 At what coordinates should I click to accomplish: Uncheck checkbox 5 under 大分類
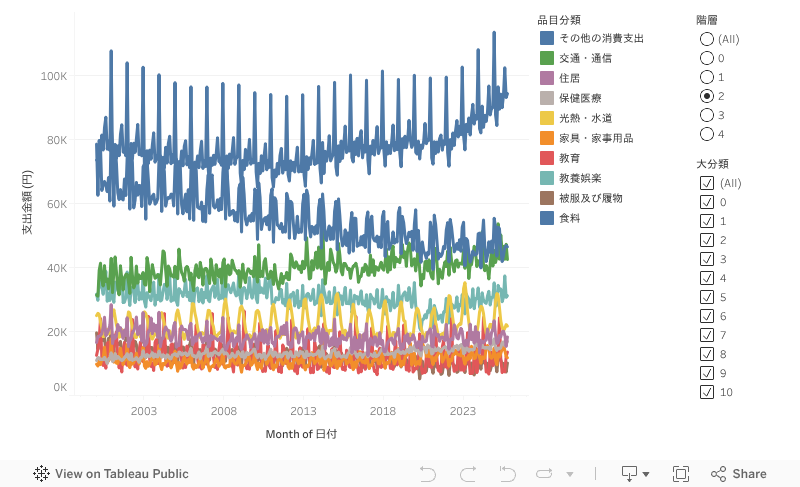tap(707, 297)
